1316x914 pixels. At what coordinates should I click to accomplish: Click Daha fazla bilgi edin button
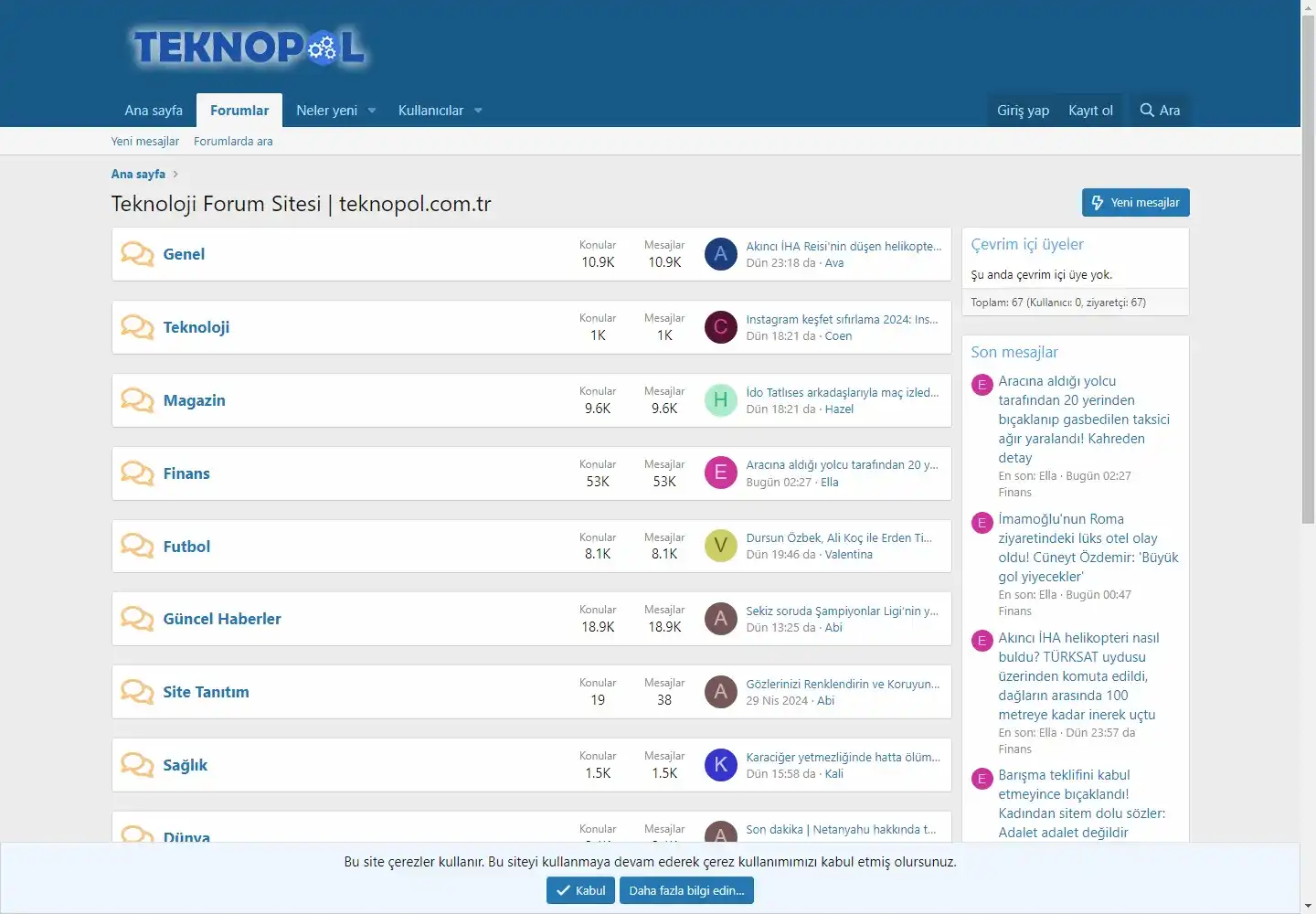click(686, 890)
